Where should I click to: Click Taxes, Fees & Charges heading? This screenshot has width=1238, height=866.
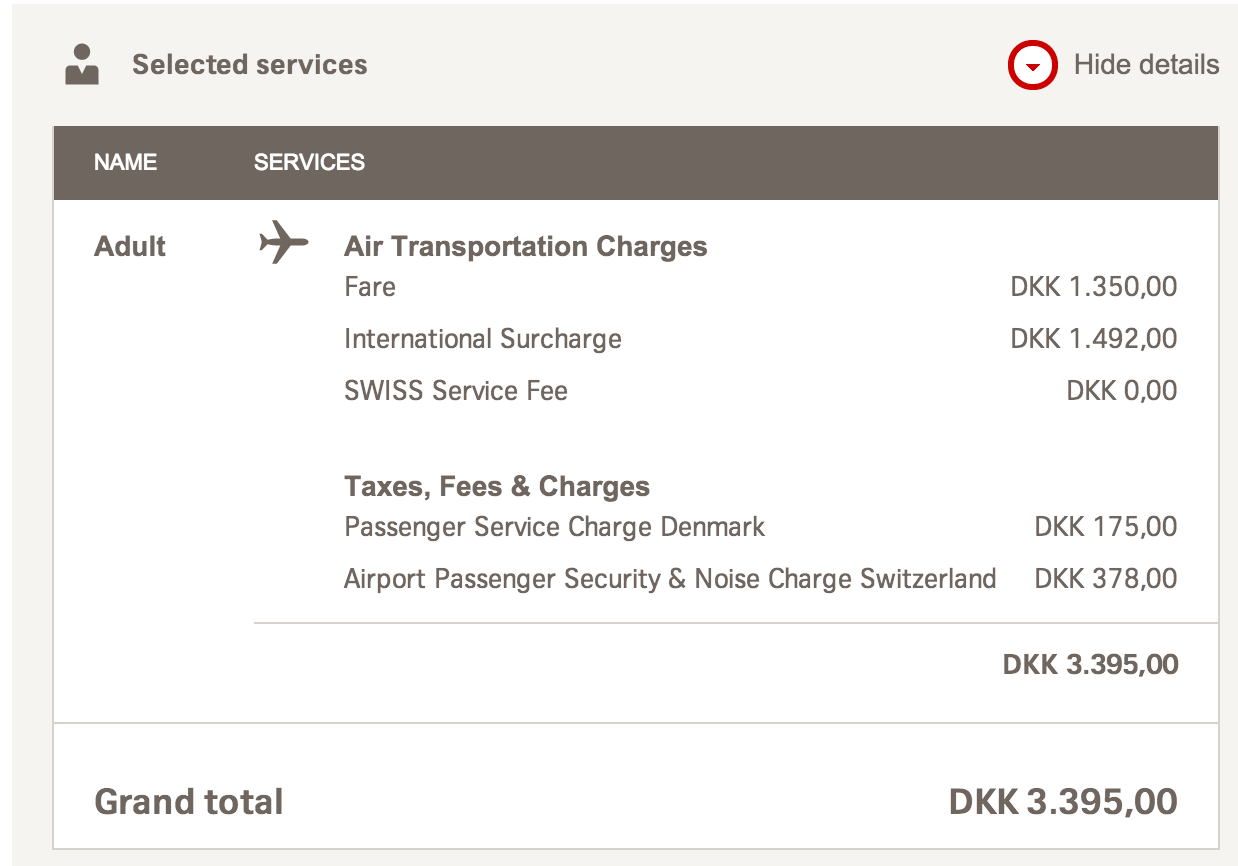(x=497, y=487)
